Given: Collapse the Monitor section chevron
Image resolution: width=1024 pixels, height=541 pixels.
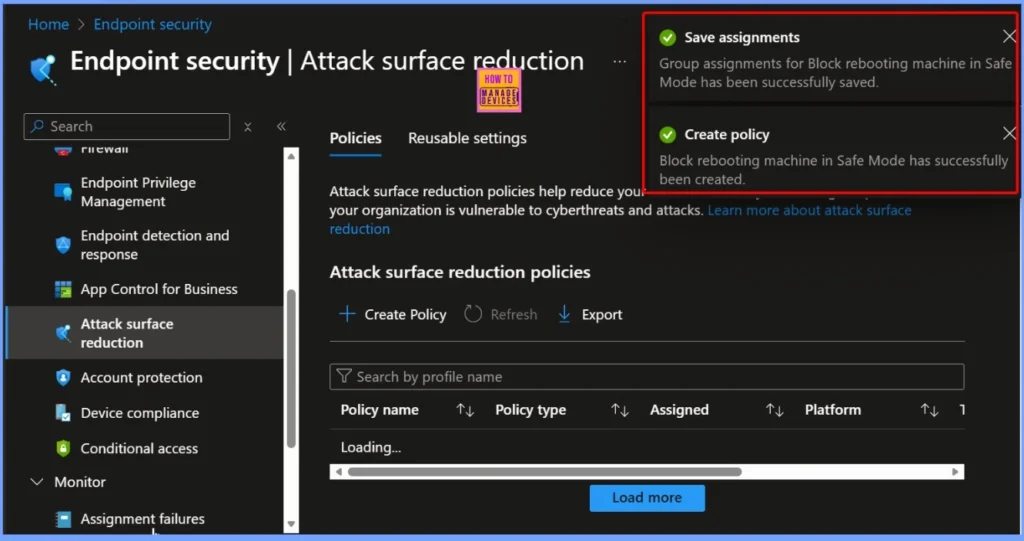Looking at the screenshot, I should 37,482.
